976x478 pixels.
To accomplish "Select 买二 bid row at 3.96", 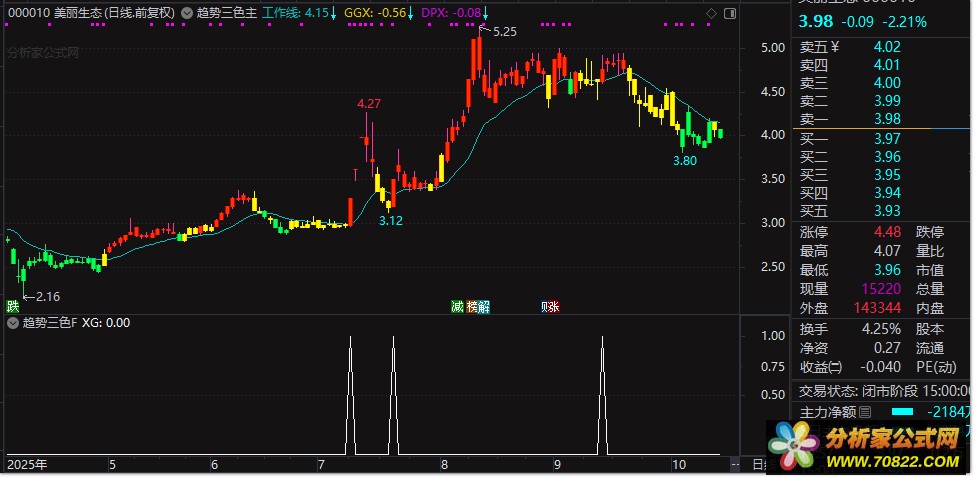I will click(x=883, y=157).
